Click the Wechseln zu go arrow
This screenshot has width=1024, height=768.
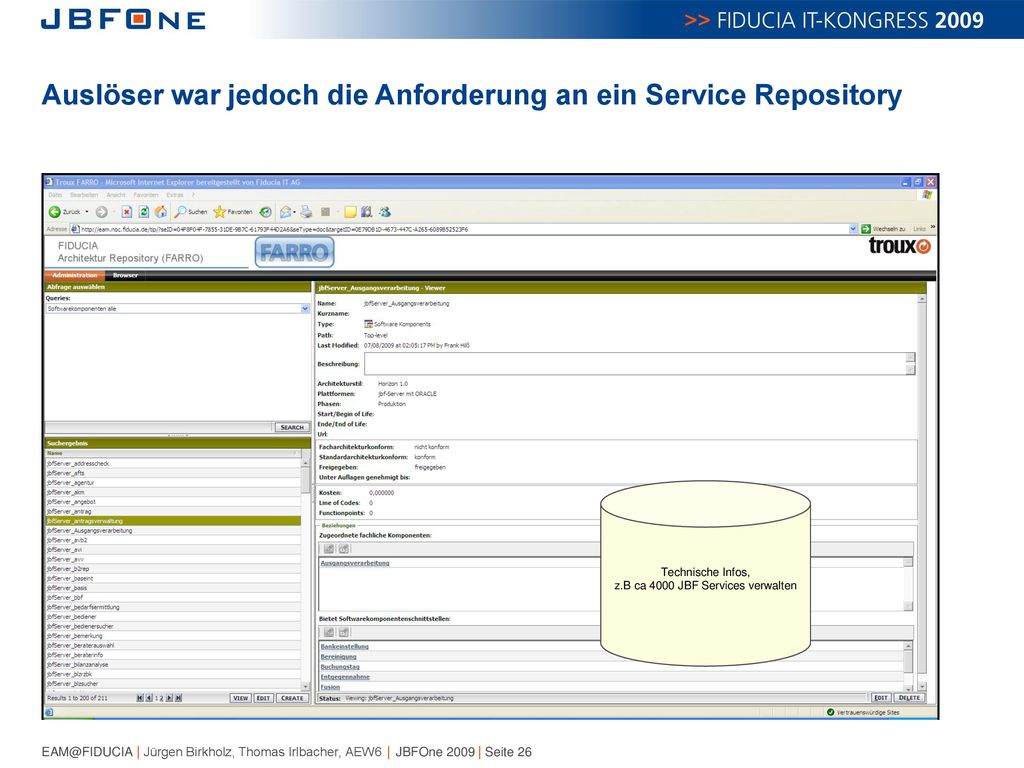pyautogui.click(x=866, y=229)
